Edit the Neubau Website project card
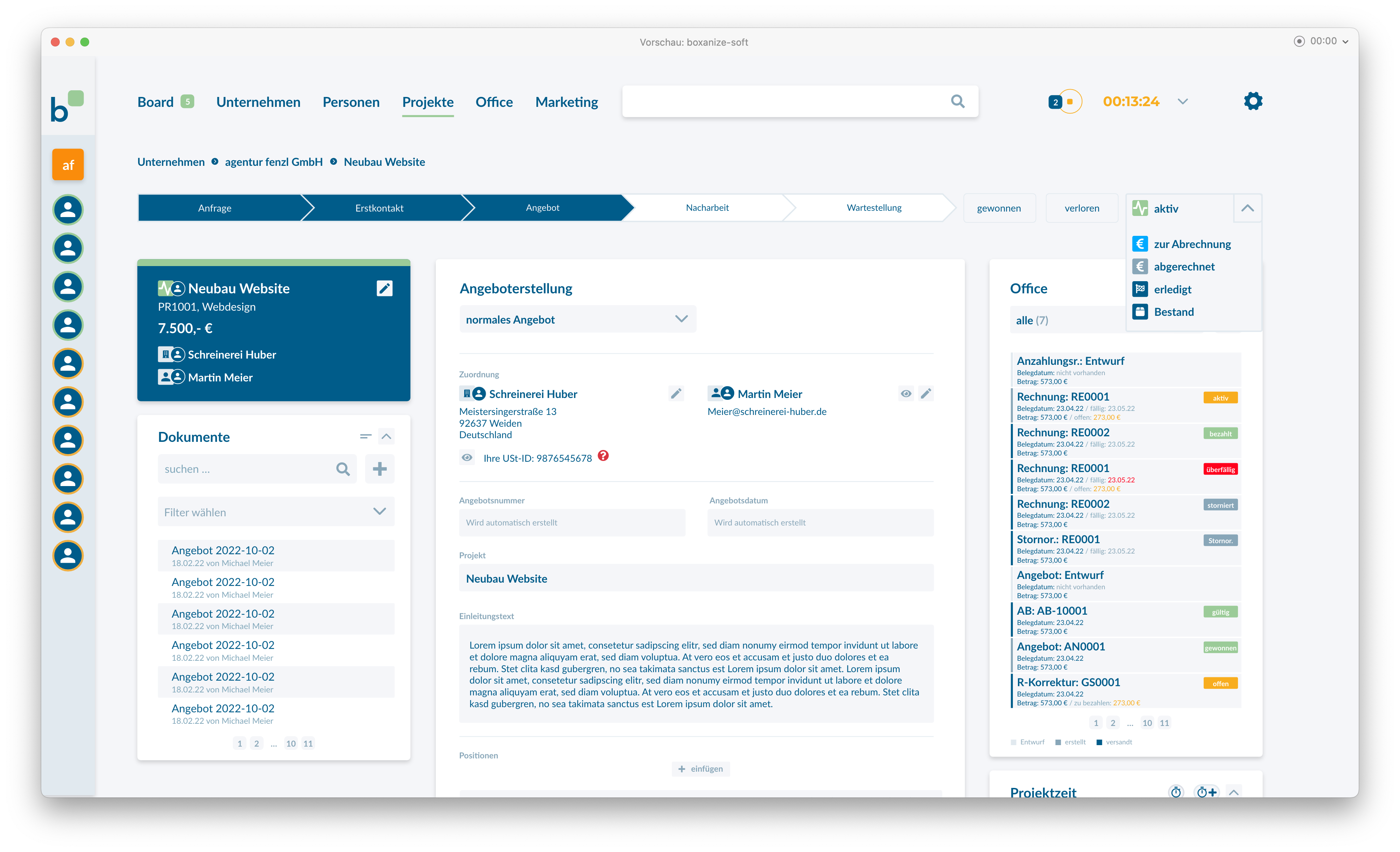The height and width of the screenshot is (852, 1400). click(385, 288)
